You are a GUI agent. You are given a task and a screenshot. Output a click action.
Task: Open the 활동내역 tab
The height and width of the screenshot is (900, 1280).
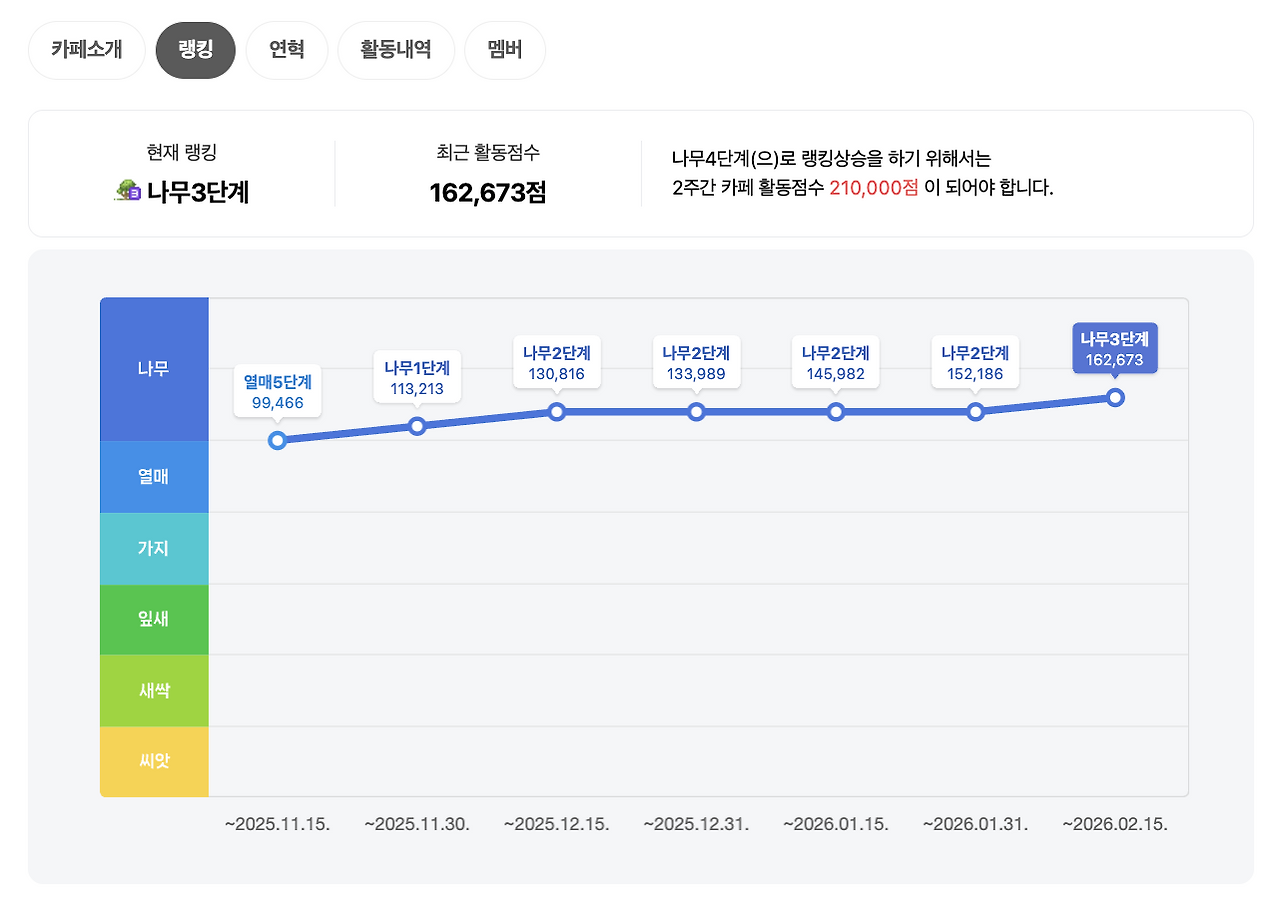[x=396, y=50]
